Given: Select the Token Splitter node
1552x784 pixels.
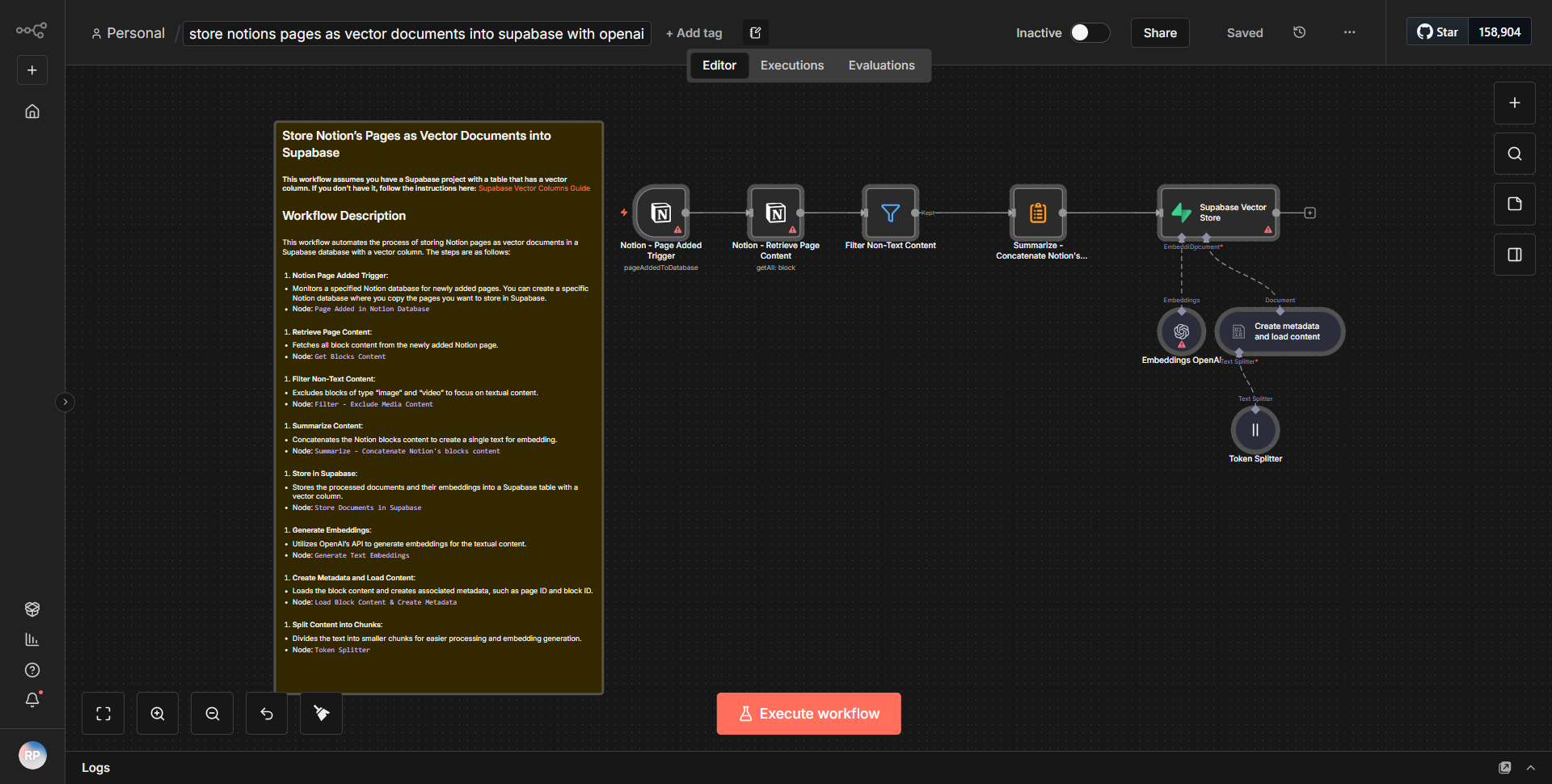Looking at the screenshot, I should click(1255, 430).
